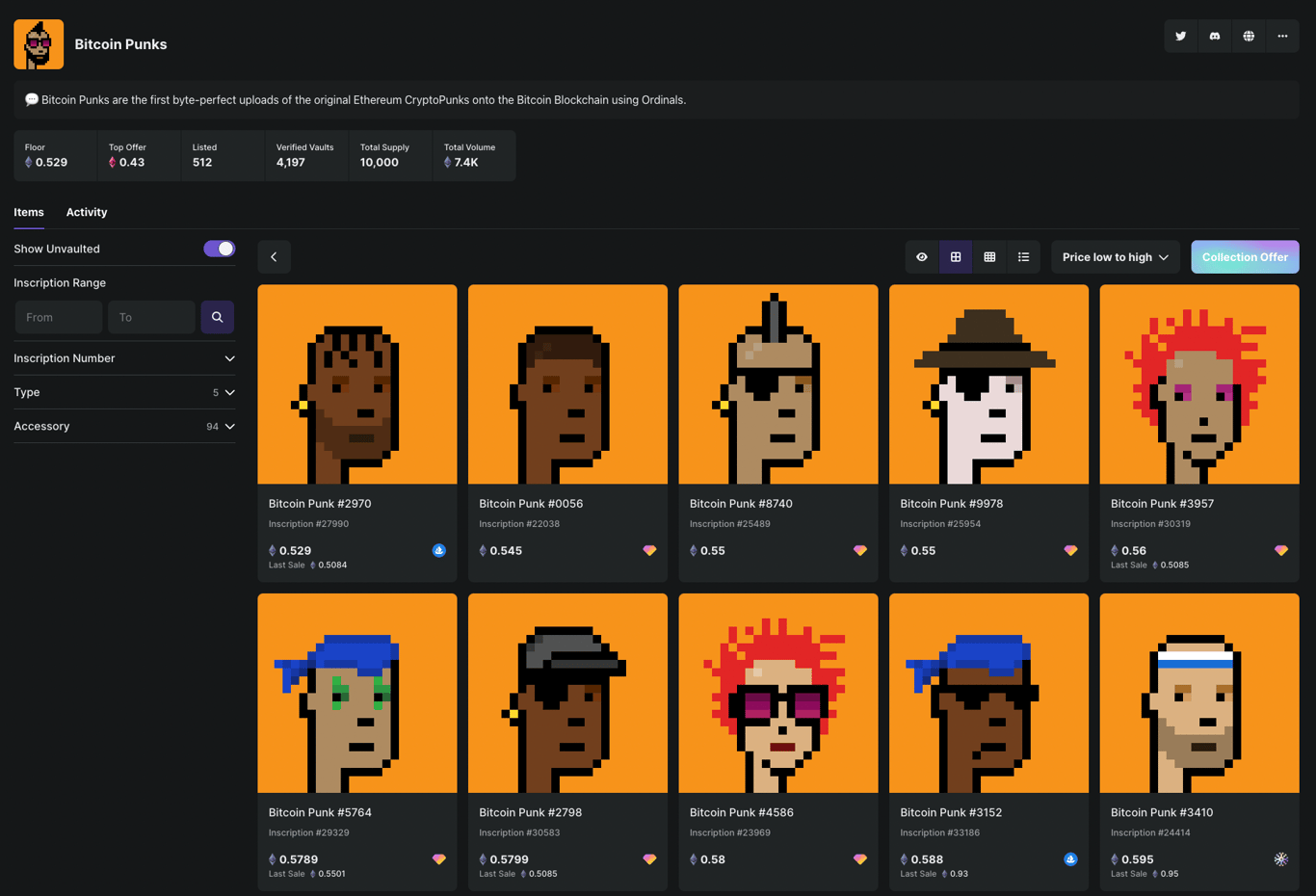Click the Verified Vaults 4,197 stat

click(x=306, y=156)
